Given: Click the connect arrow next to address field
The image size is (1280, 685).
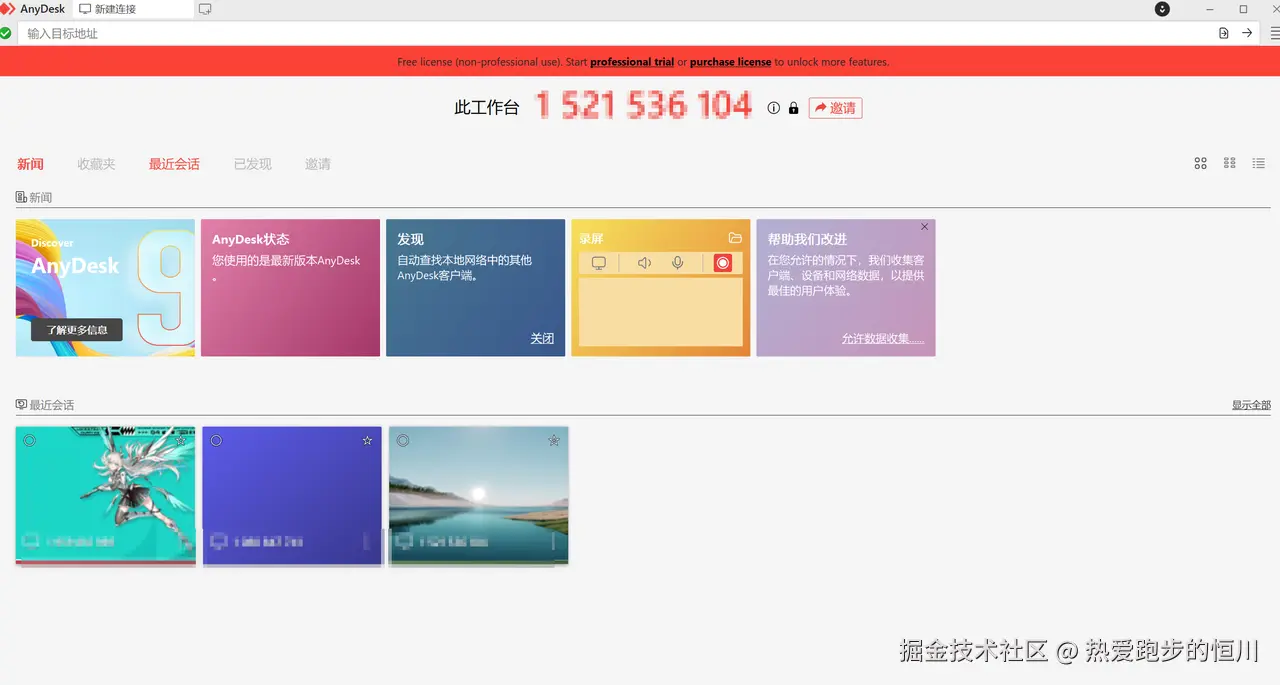Looking at the screenshot, I should tap(1245, 33).
